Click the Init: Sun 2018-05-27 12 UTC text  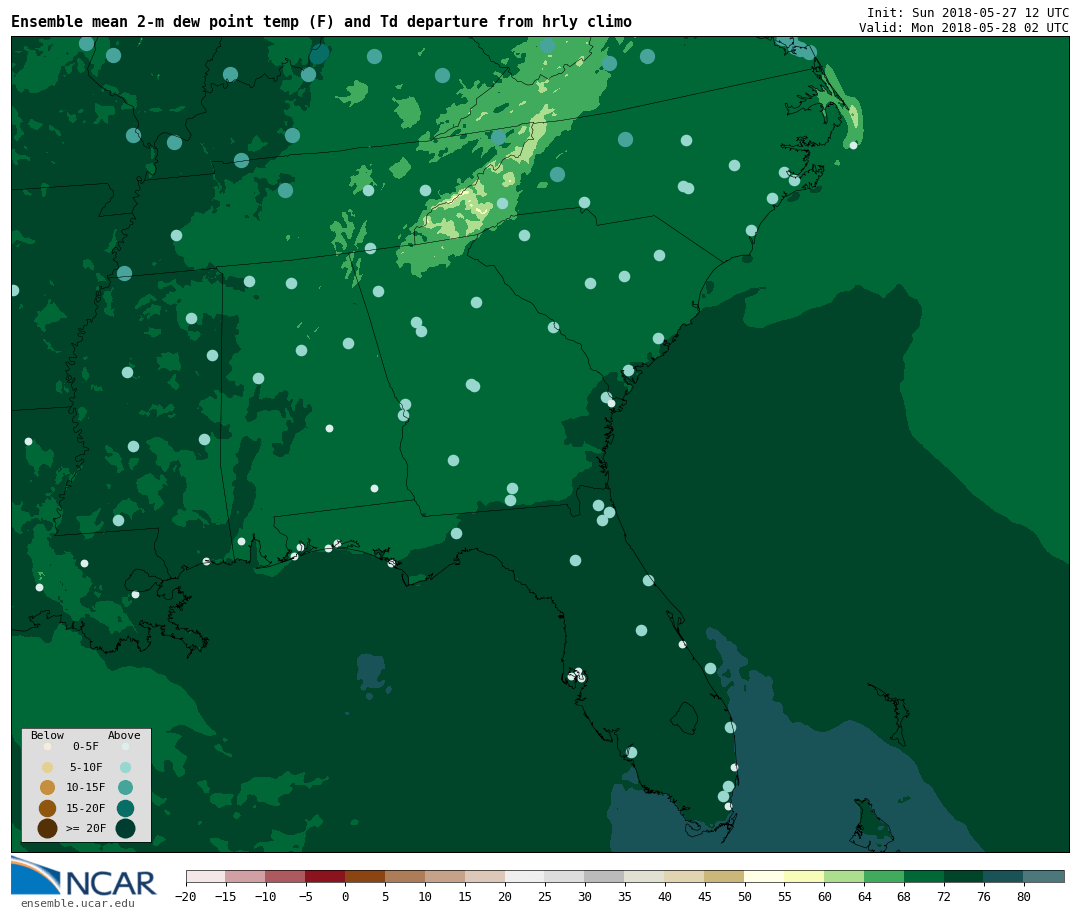coord(968,12)
